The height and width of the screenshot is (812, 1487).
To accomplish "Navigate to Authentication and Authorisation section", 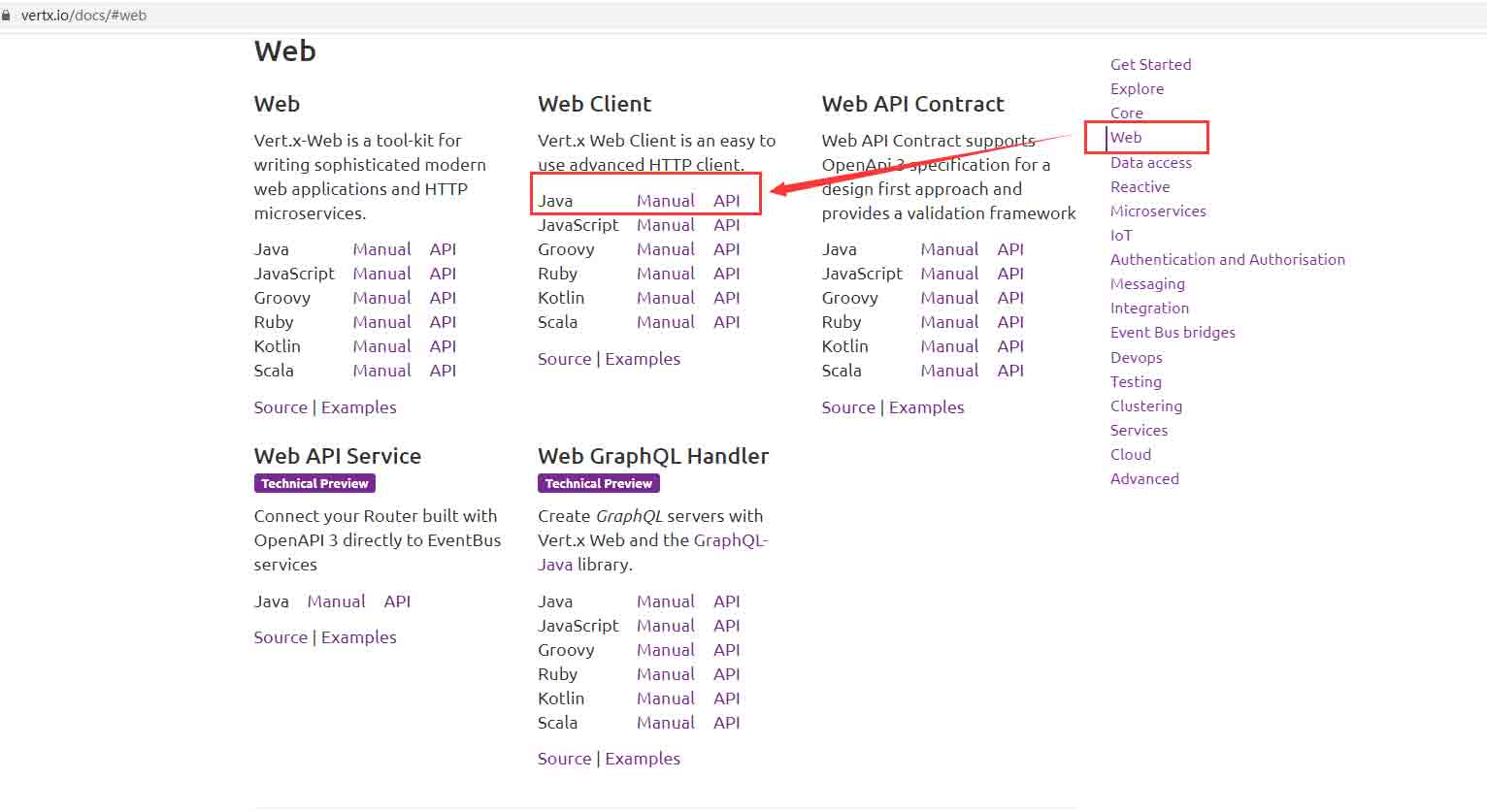I will coord(1227,260).
